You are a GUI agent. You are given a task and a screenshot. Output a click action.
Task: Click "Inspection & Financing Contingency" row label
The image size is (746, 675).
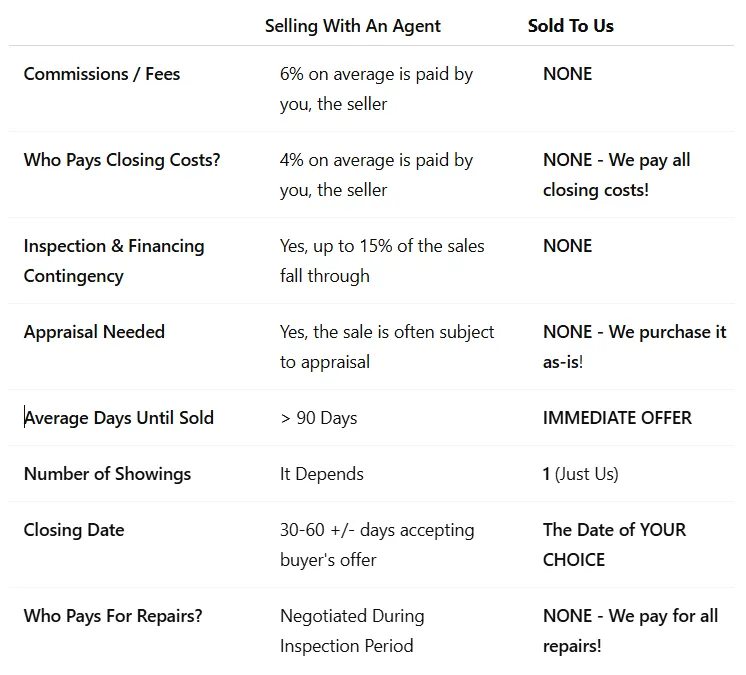coord(113,260)
